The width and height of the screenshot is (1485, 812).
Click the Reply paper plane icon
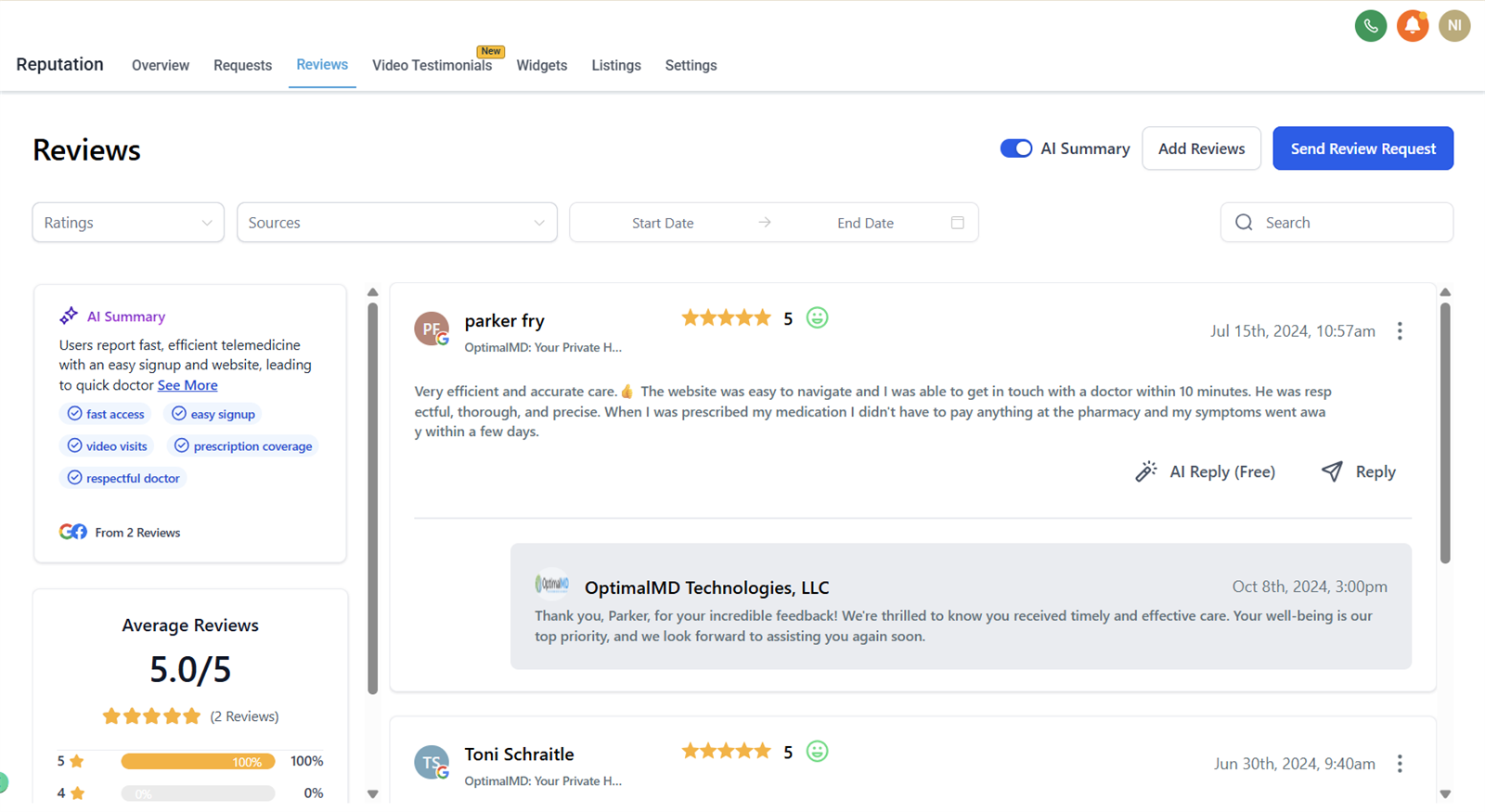(x=1332, y=471)
